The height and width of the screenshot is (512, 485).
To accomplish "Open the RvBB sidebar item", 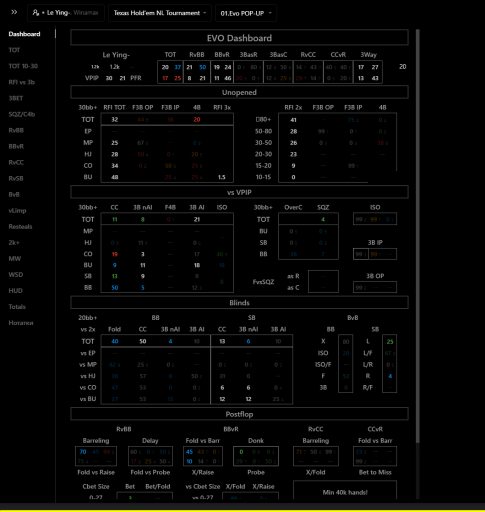I will pyautogui.click(x=16, y=130).
